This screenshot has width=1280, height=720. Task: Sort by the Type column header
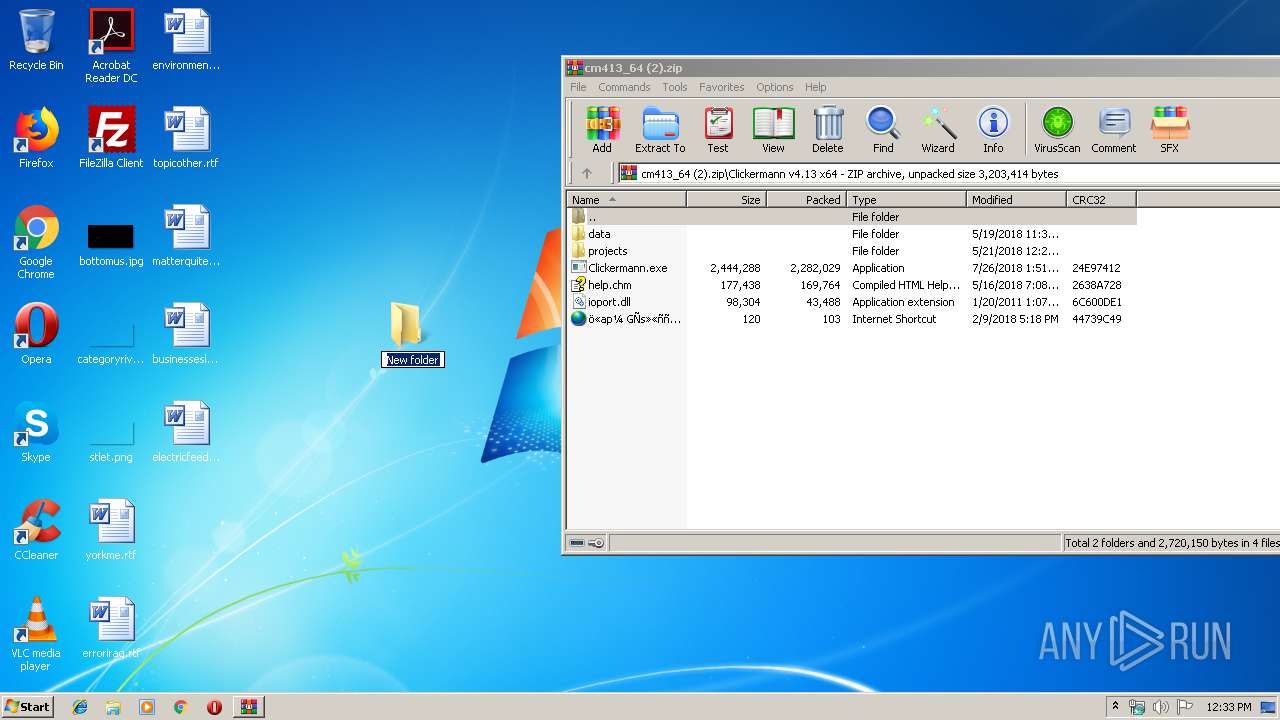(x=906, y=199)
